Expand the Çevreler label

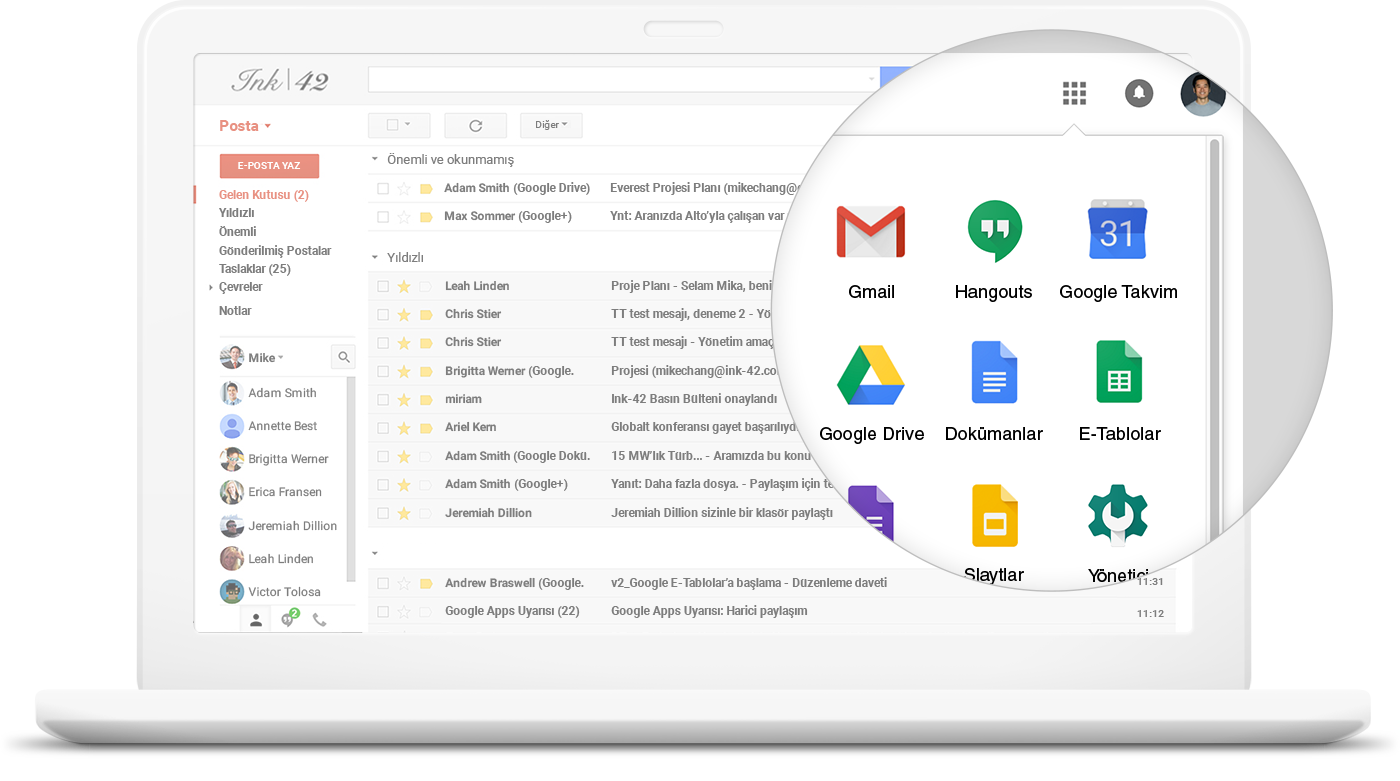point(211,288)
